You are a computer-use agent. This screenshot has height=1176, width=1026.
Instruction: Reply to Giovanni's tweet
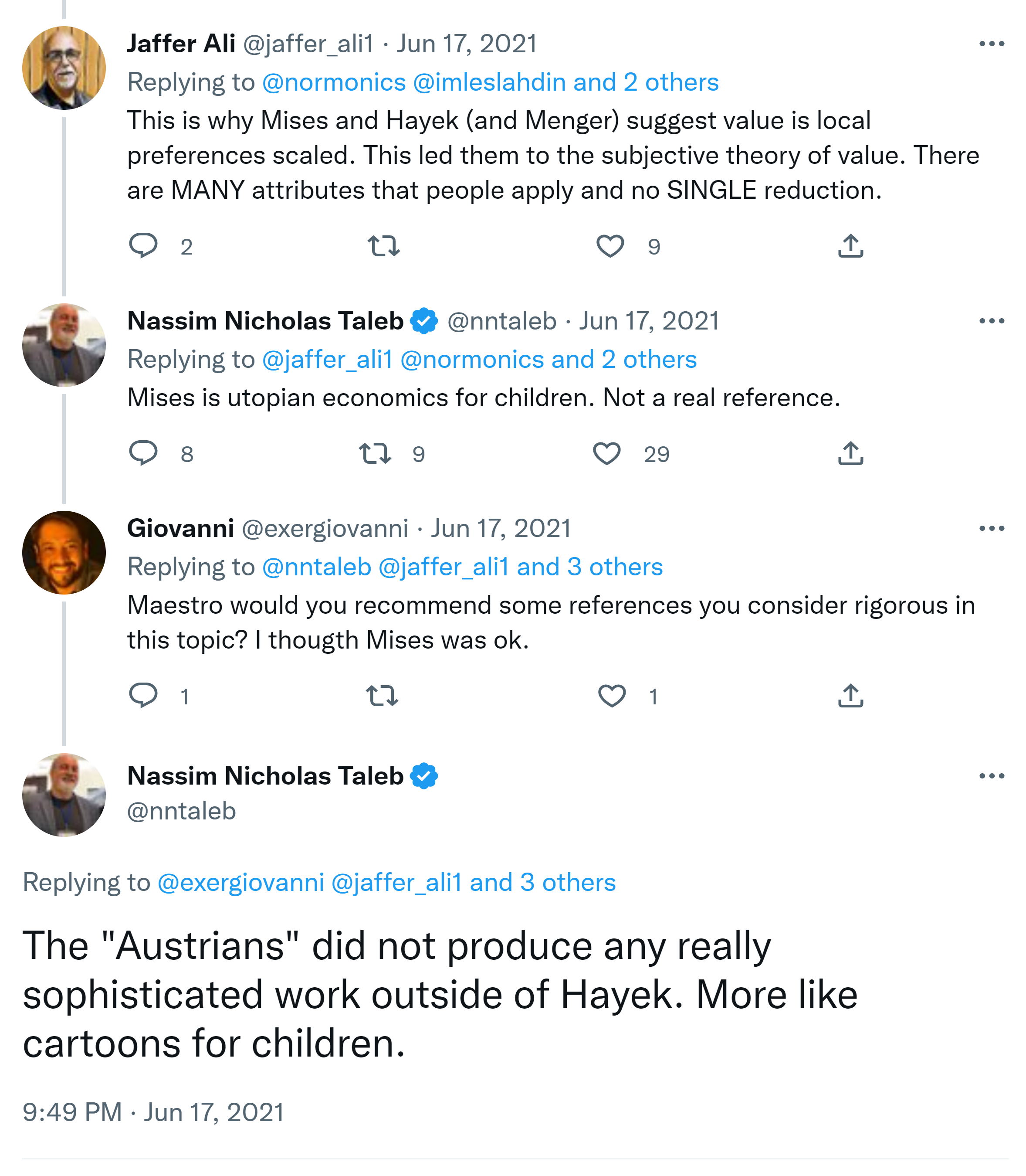click(143, 695)
